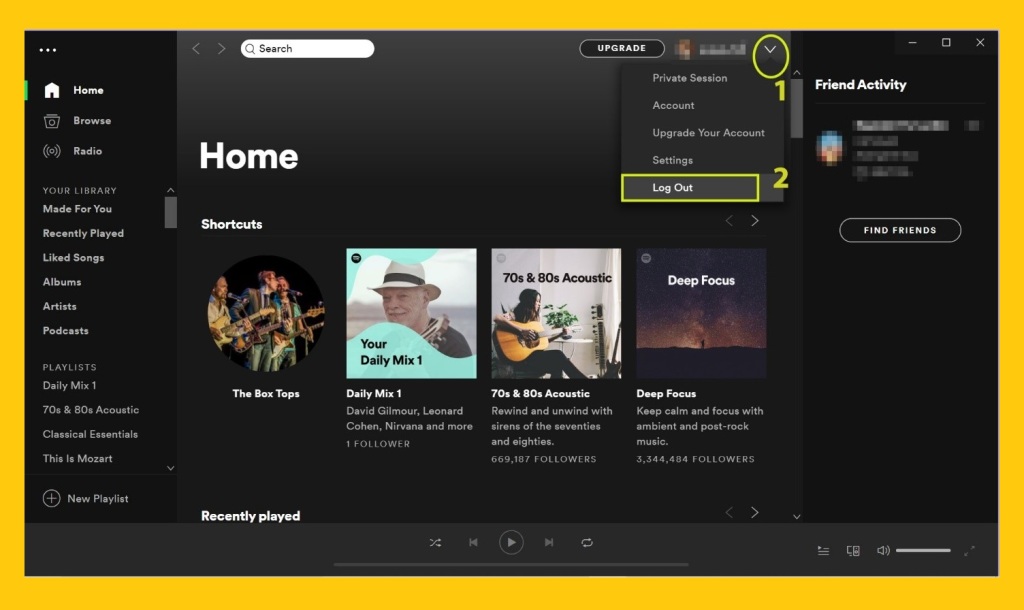Viewport: 1024px width, 610px height.
Task: Choose Upgrade Your Account menu item
Action: pos(709,133)
